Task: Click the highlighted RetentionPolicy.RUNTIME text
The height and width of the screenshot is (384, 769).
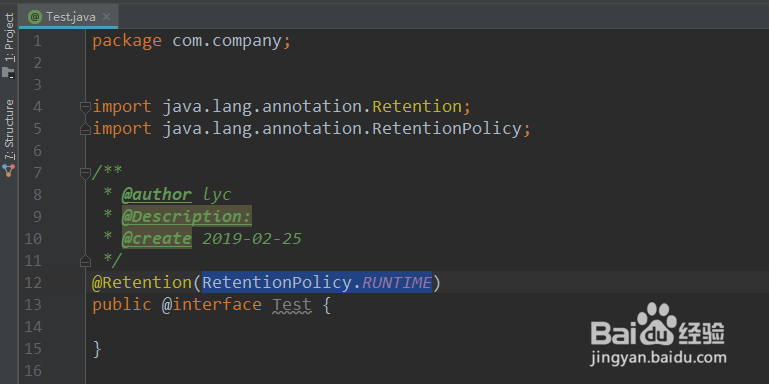Action: tap(317, 282)
